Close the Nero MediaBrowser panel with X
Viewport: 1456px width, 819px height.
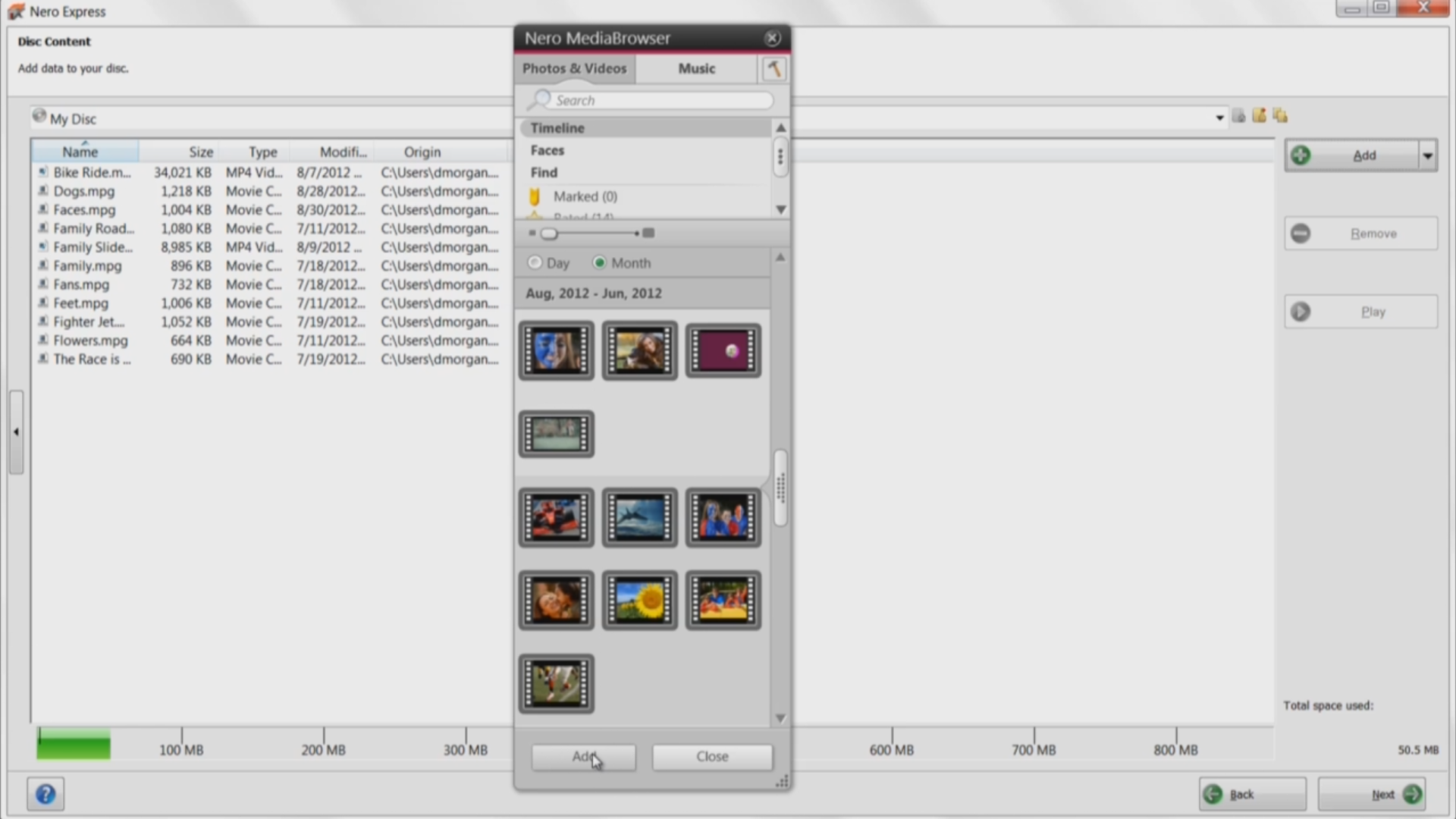click(772, 38)
